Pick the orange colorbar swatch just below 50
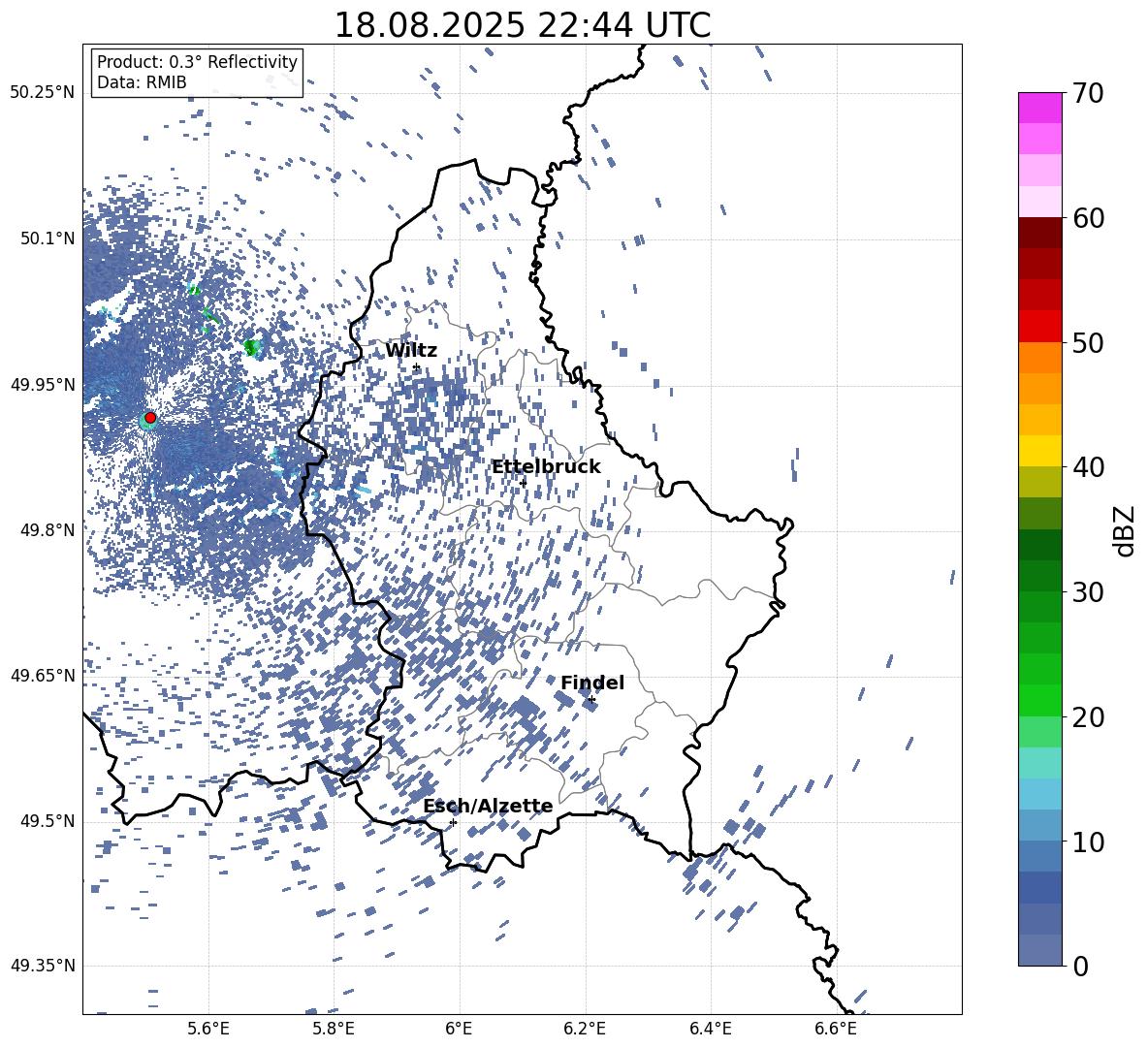Screen dimensions: 1148x1048 [1039, 358]
